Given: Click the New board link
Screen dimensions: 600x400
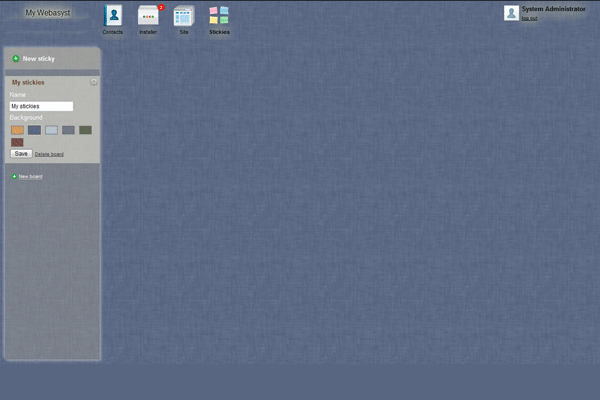Looking at the screenshot, I should (x=30, y=176).
